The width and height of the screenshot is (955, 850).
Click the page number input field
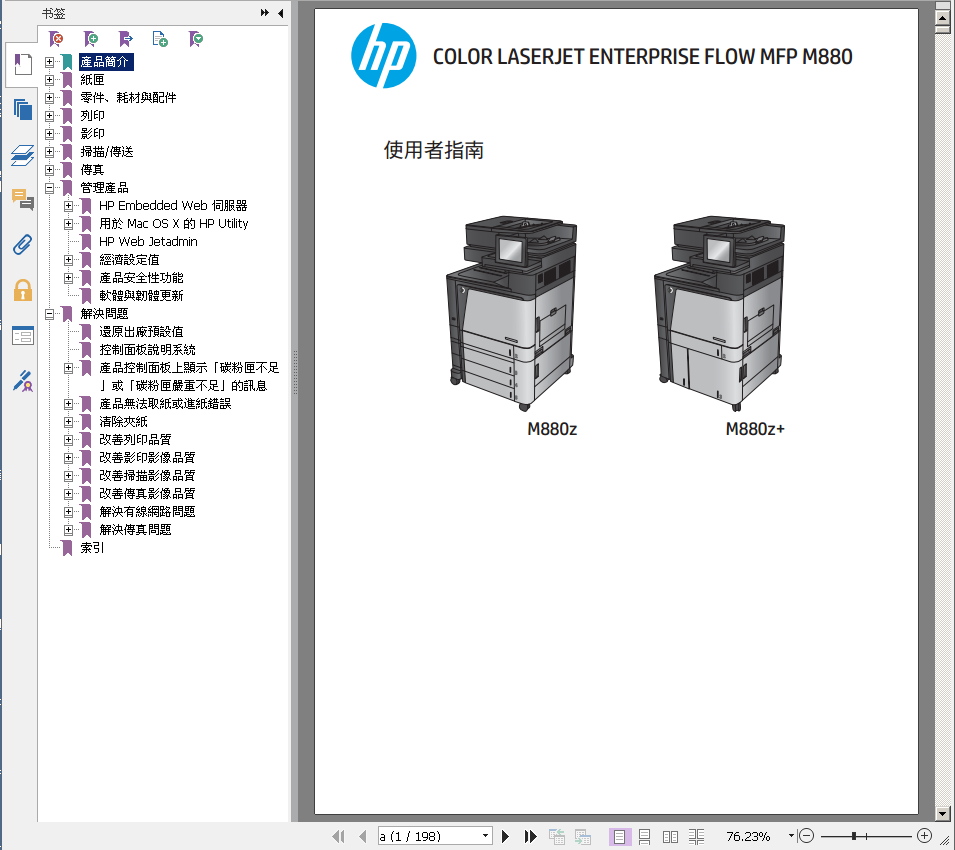pyautogui.click(x=429, y=836)
